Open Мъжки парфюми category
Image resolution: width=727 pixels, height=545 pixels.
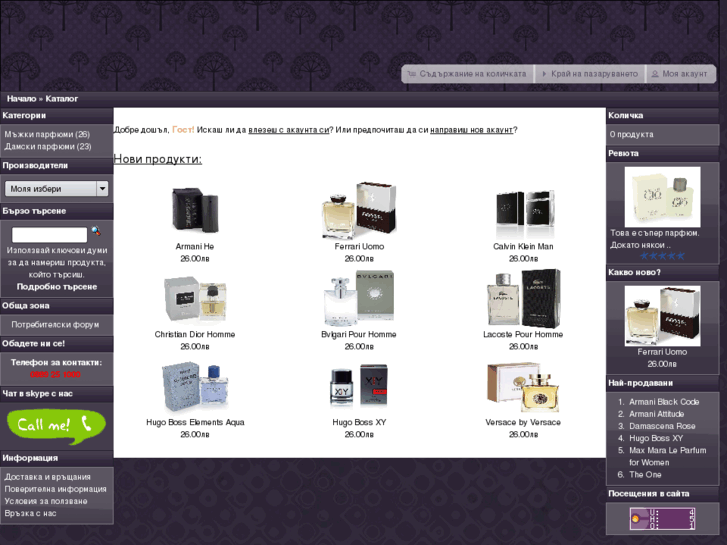click(x=47, y=135)
